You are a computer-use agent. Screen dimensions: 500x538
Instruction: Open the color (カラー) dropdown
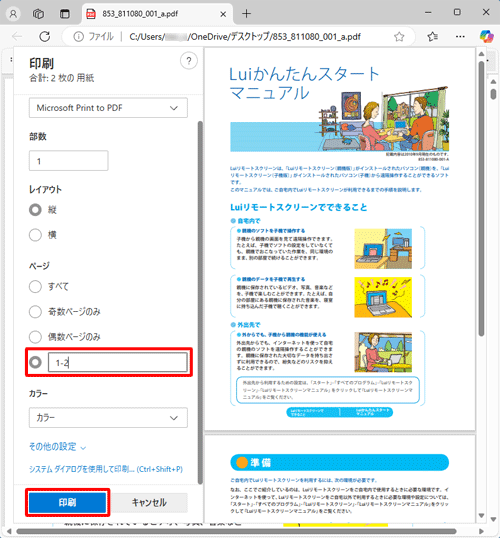tap(108, 418)
